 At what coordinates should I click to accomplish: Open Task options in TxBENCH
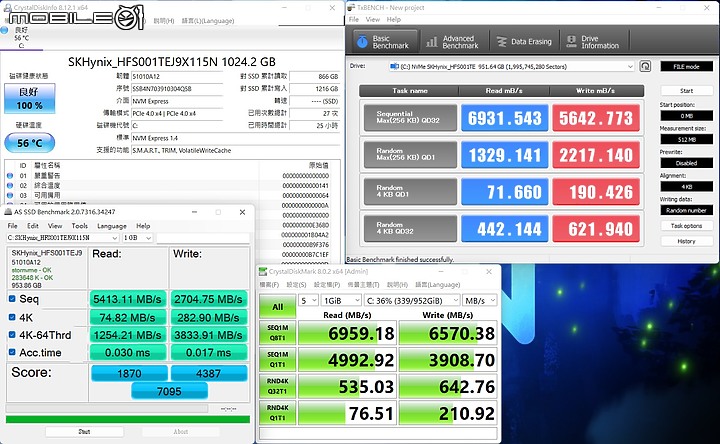click(x=686, y=226)
